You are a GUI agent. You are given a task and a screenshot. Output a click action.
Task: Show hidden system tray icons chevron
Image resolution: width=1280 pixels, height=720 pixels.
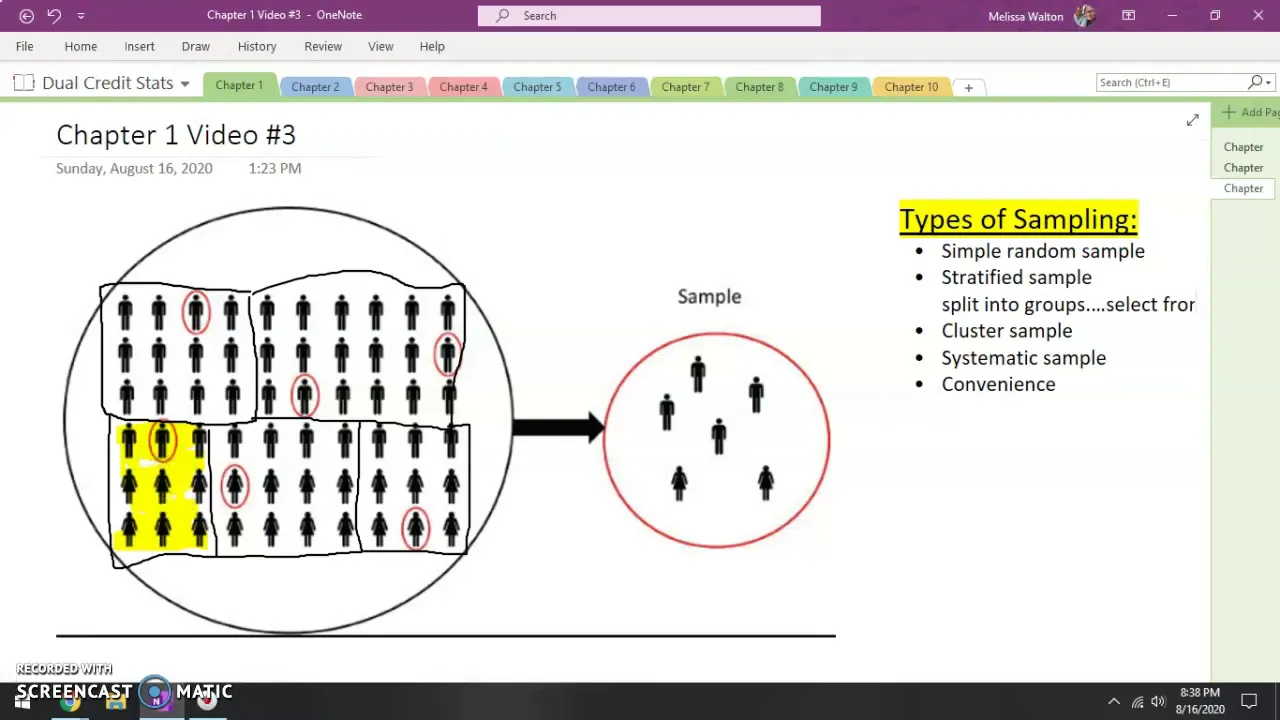tap(1113, 702)
